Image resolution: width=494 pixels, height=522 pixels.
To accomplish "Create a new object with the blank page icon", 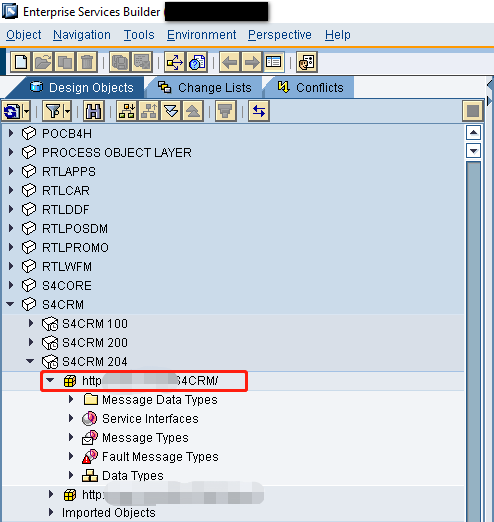I will click(21, 62).
